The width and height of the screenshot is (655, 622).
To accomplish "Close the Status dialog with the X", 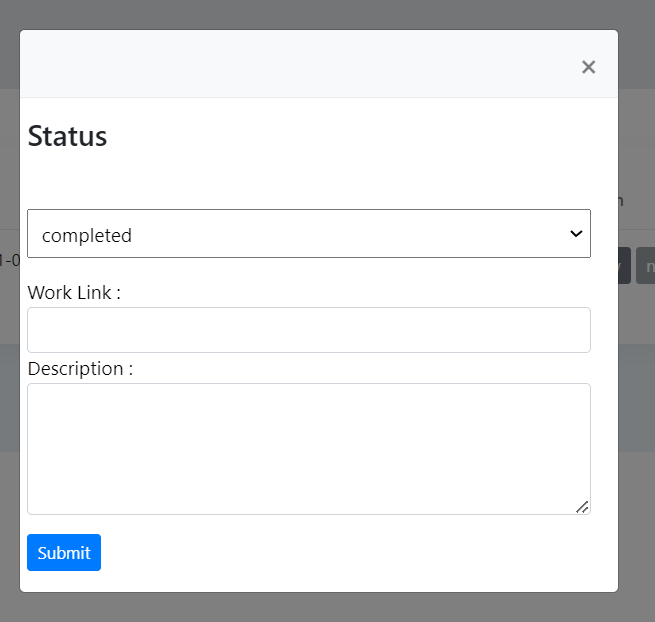I will tap(588, 67).
